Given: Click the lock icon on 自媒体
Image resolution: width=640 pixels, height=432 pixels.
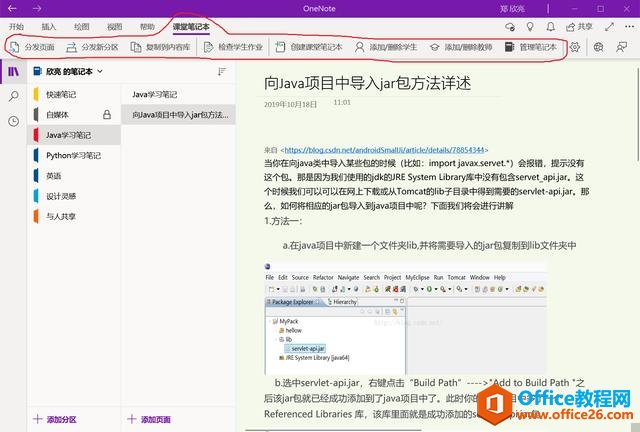Looking at the screenshot, I should (107, 114).
